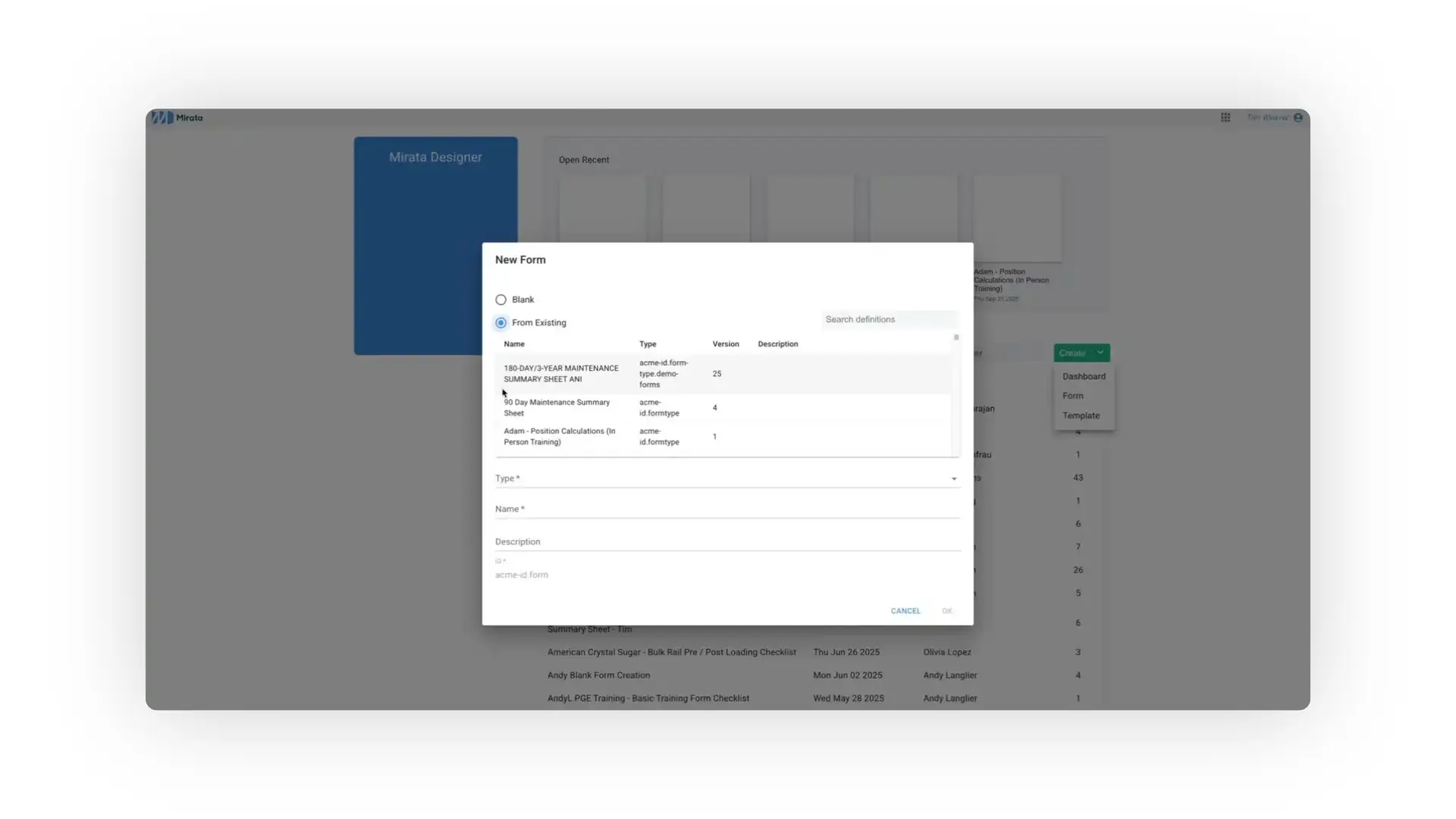This screenshot has height=819, width=1456.
Task: Open the apps grid icon
Action: click(1225, 118)
